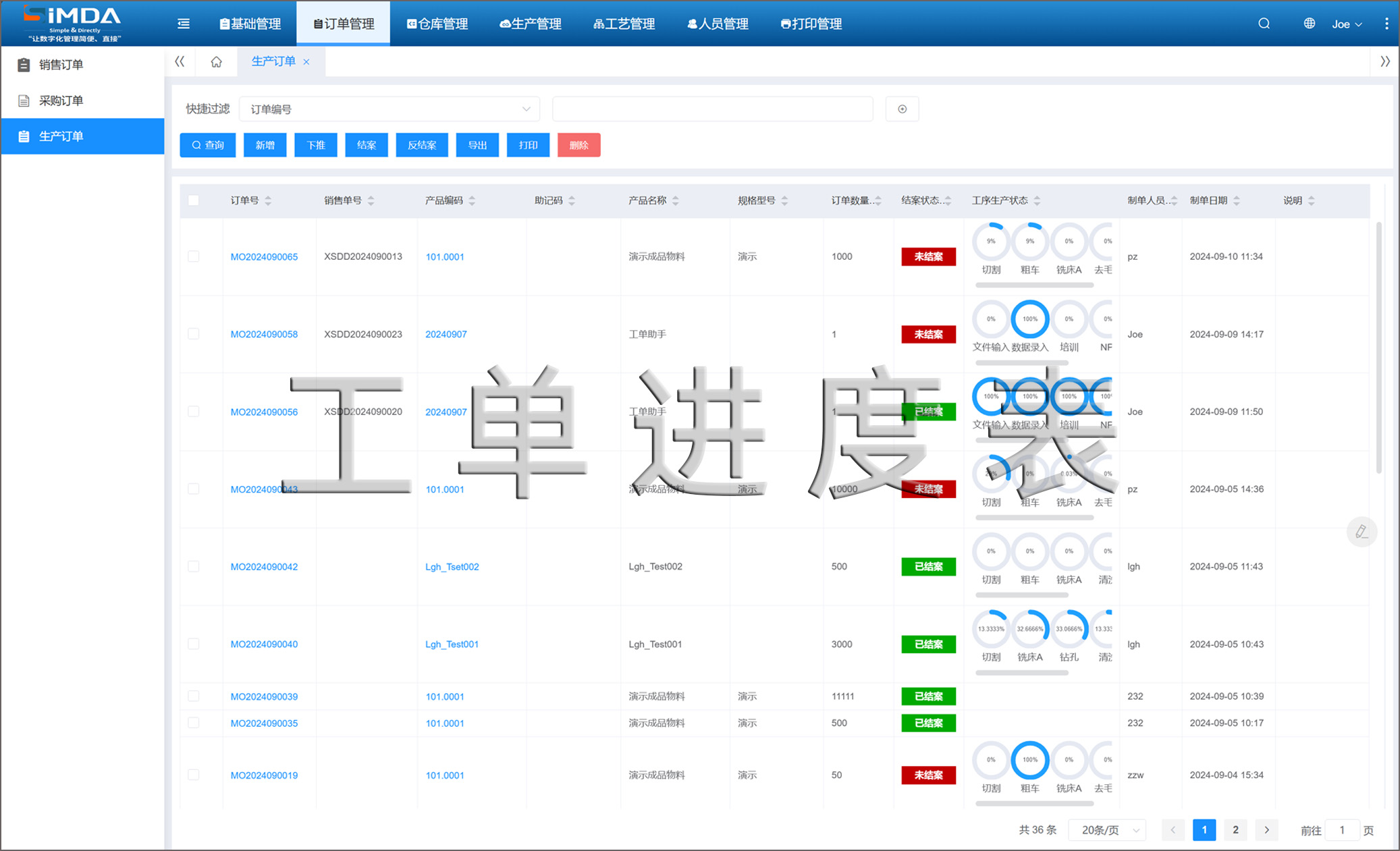Open order link MO2024090058
The height and width of the screenshot is (851, 1400).
[264, 334]
